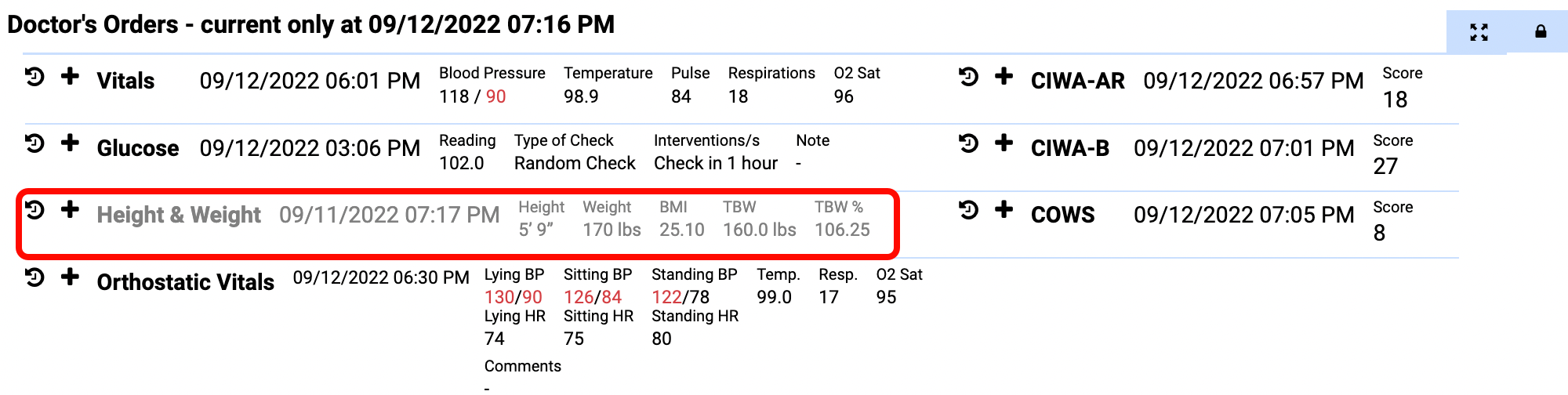
Task: Add a new CIWA-AR score
Action: coord(1004,77)
